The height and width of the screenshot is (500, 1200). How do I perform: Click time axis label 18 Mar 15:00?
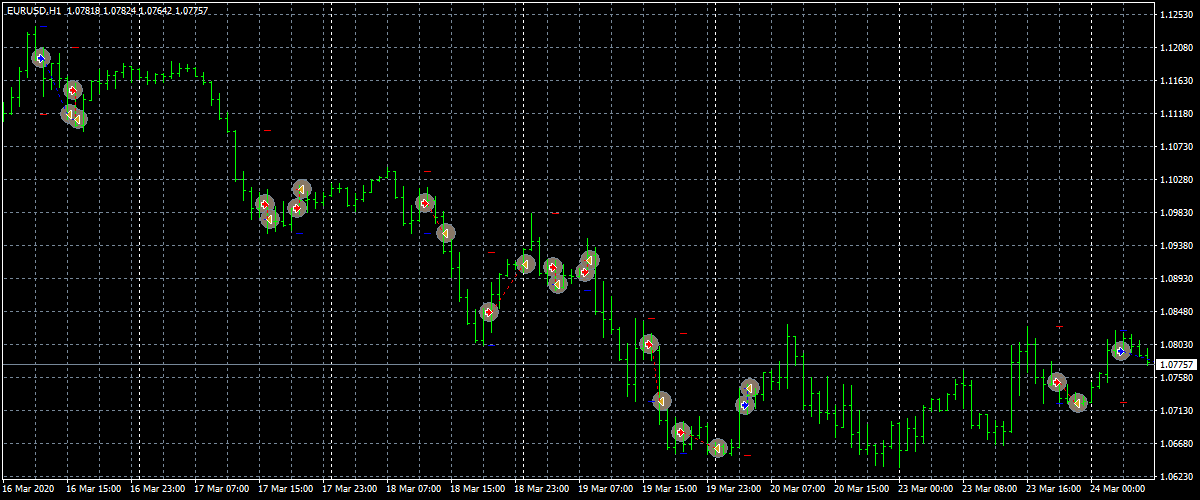click(479, 490)
